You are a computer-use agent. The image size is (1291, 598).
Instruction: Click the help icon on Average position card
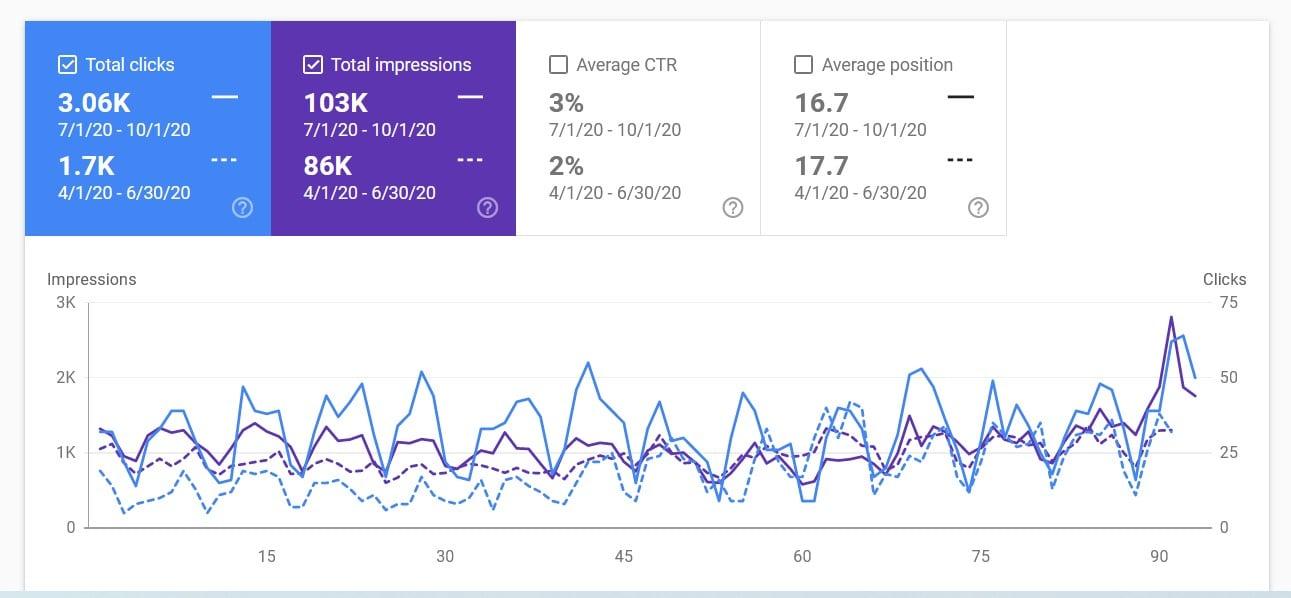(x=979, y=207)
